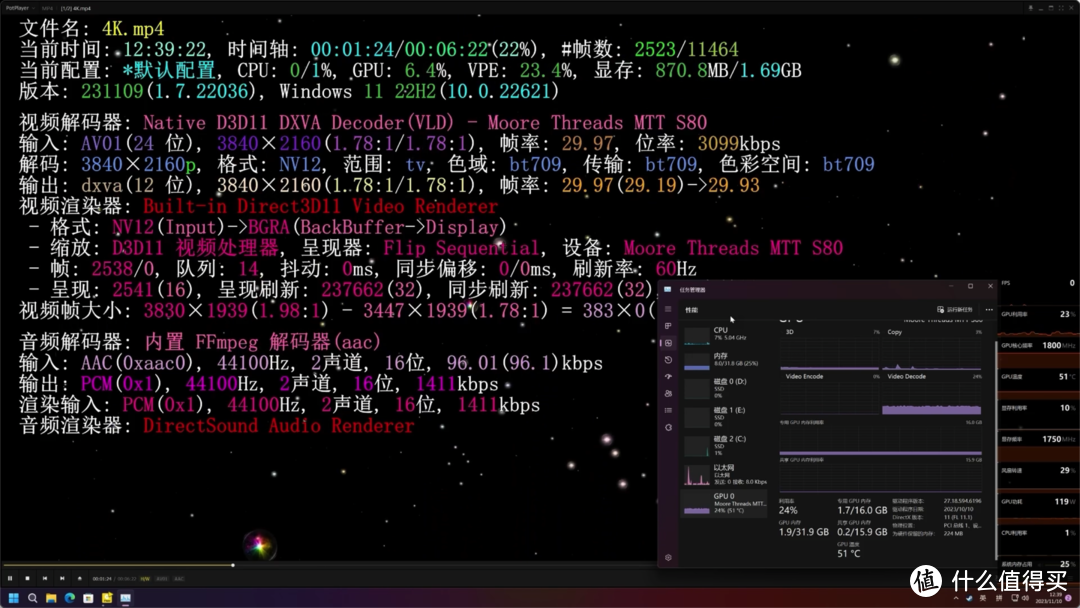Select 磁盘 1 (E:) in the performance list
This screenshot has width=1080, height=608.
pos(725,417)
